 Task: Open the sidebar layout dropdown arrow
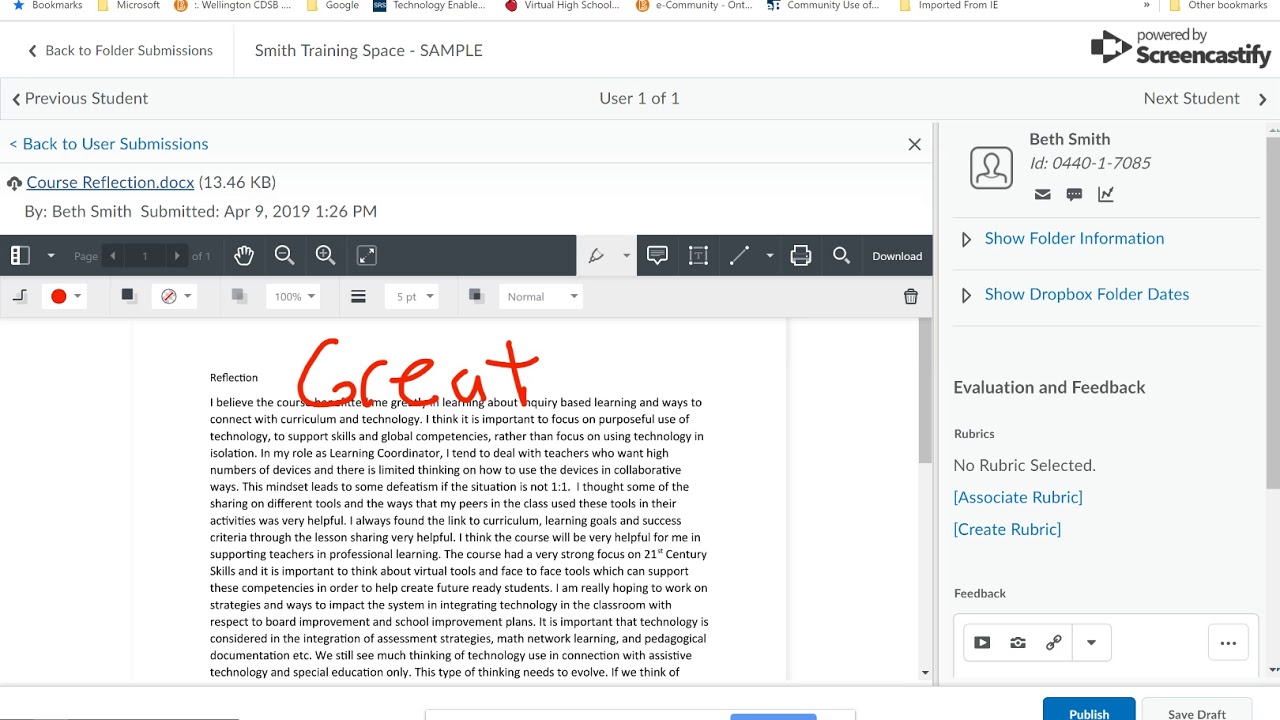pyautogui.click(x=51, y=256)
